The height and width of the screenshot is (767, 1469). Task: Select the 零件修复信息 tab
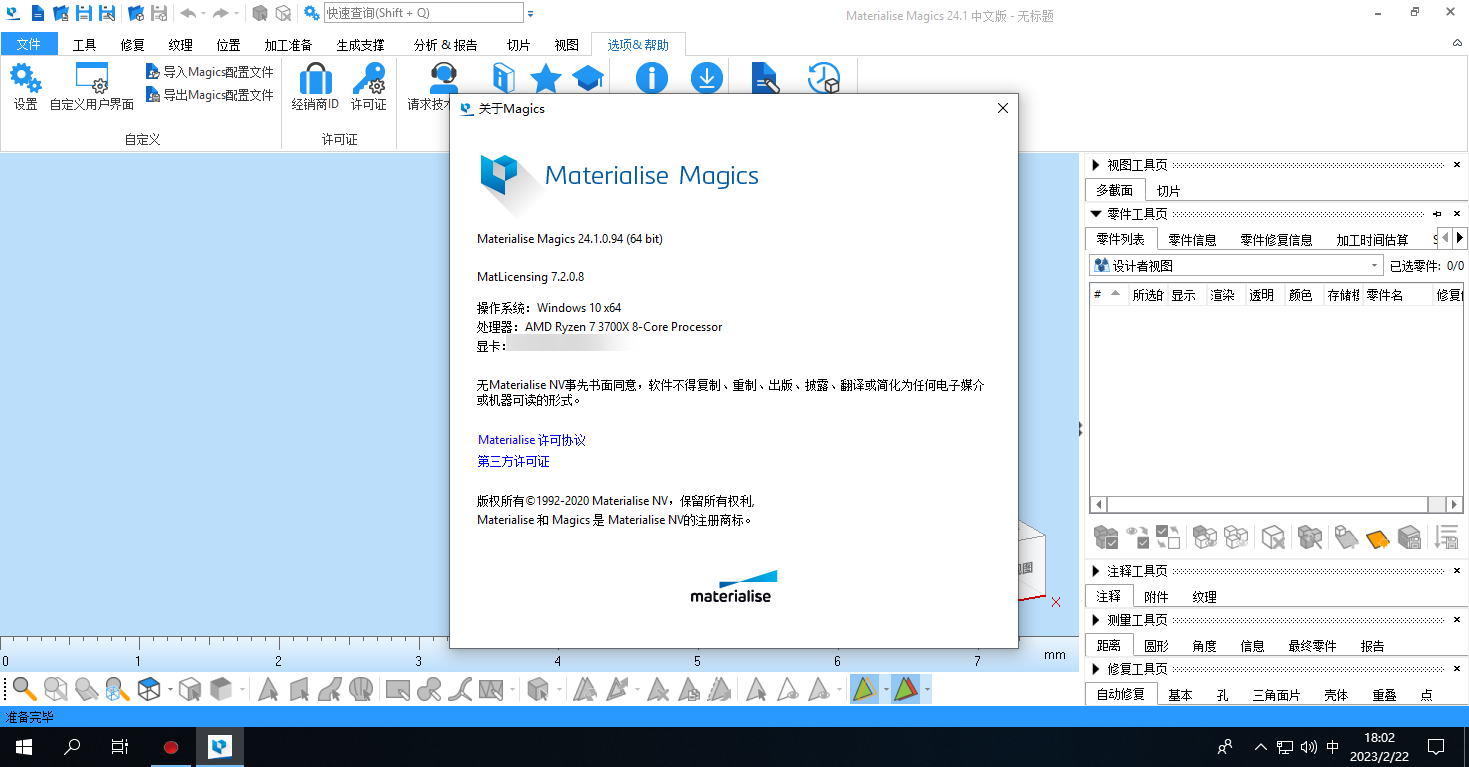pyautogui.click(x=1276, y=240)
